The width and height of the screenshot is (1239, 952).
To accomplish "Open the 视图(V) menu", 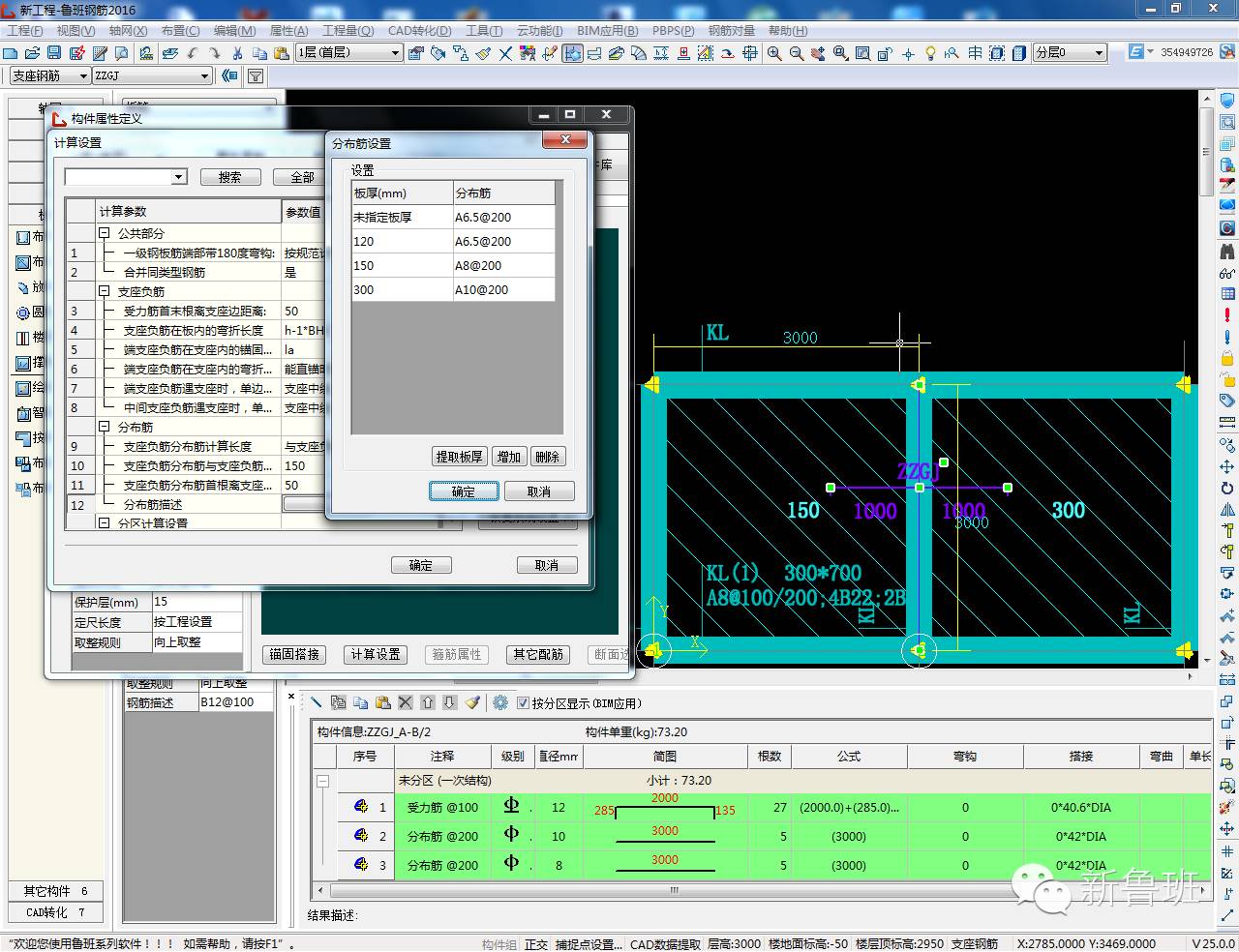I will (76, 31).
